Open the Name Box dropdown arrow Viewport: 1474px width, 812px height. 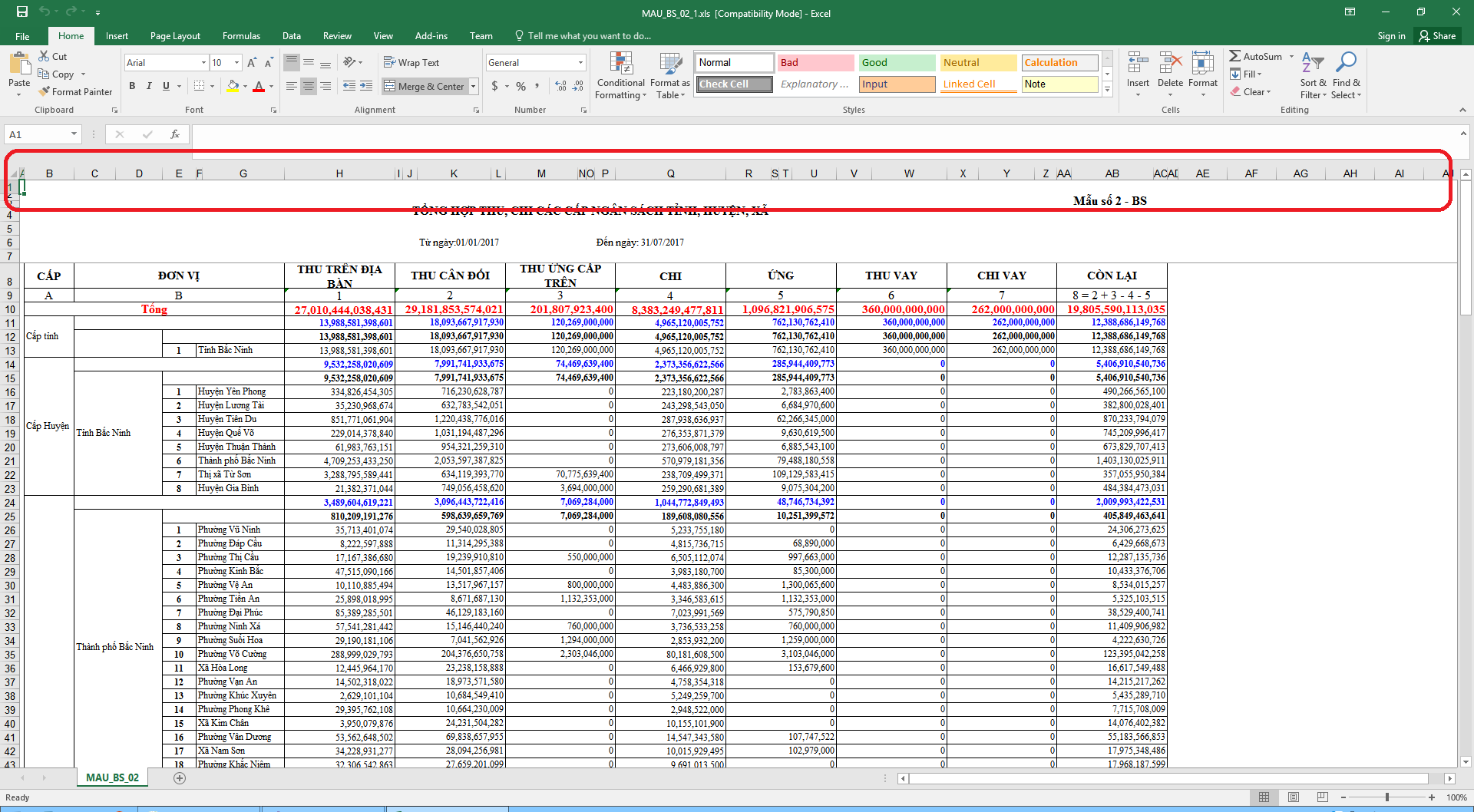point(74,134)
